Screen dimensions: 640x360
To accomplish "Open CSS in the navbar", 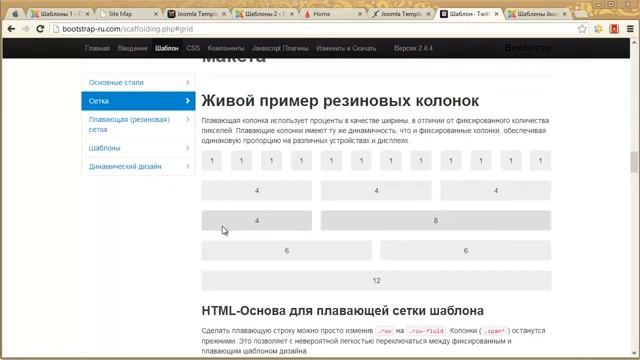I will [x=193, y=48].
